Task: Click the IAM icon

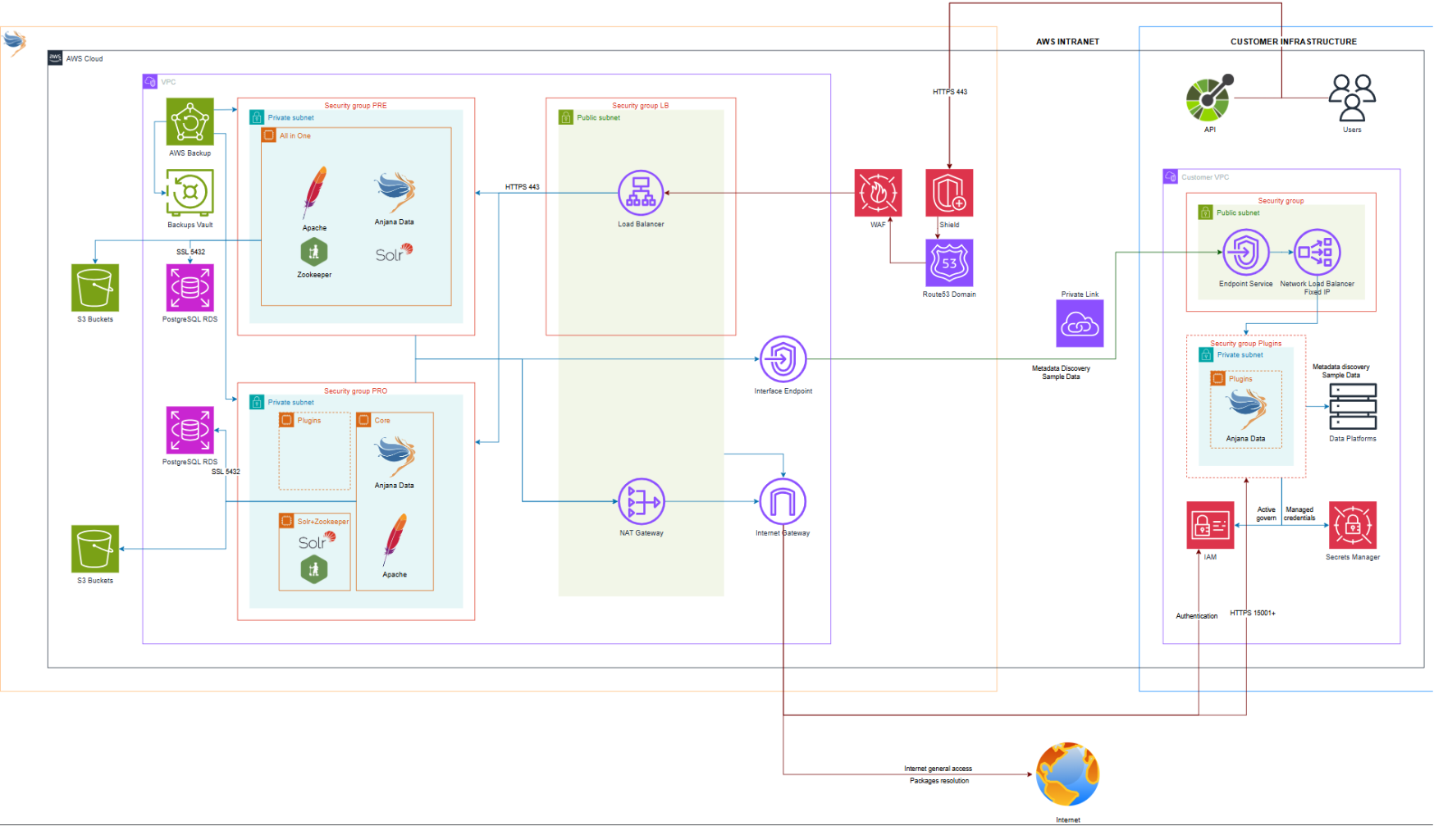Action: pyautogui.click(x=1210, y=525)
